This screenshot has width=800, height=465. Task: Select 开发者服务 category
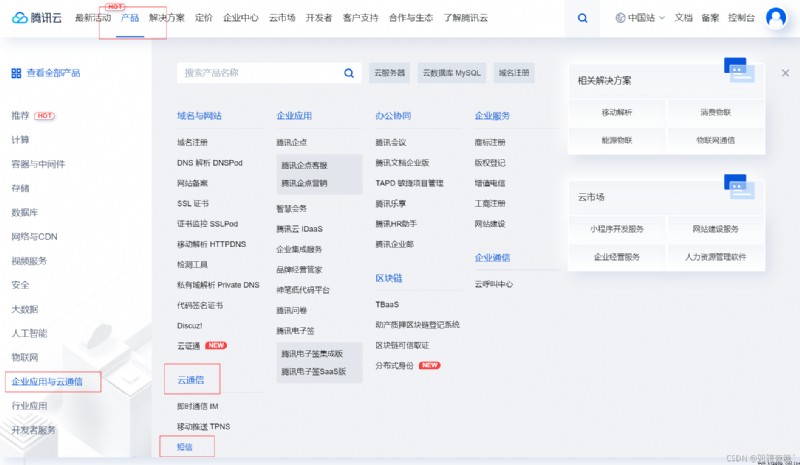(x=34, y=430)
